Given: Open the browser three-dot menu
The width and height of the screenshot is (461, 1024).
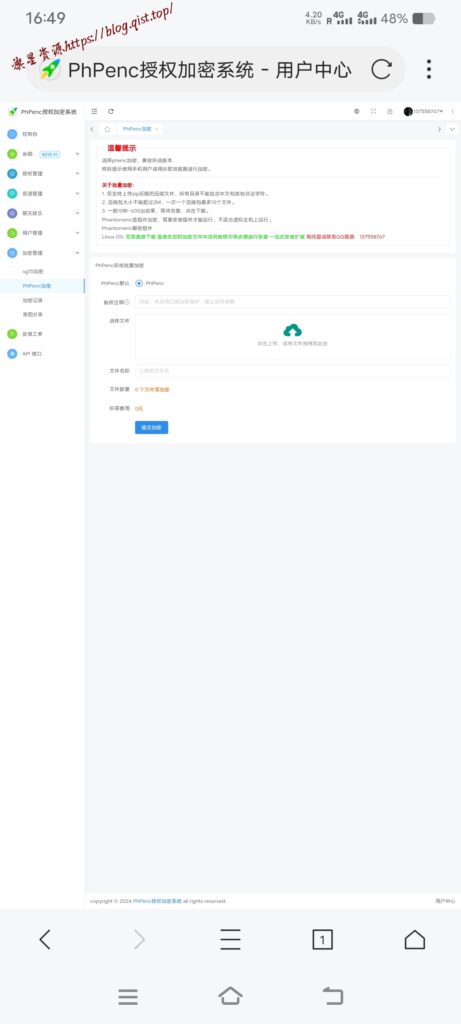Looking at the screenshot, I should pyautogui.click(x=429, y=69).
